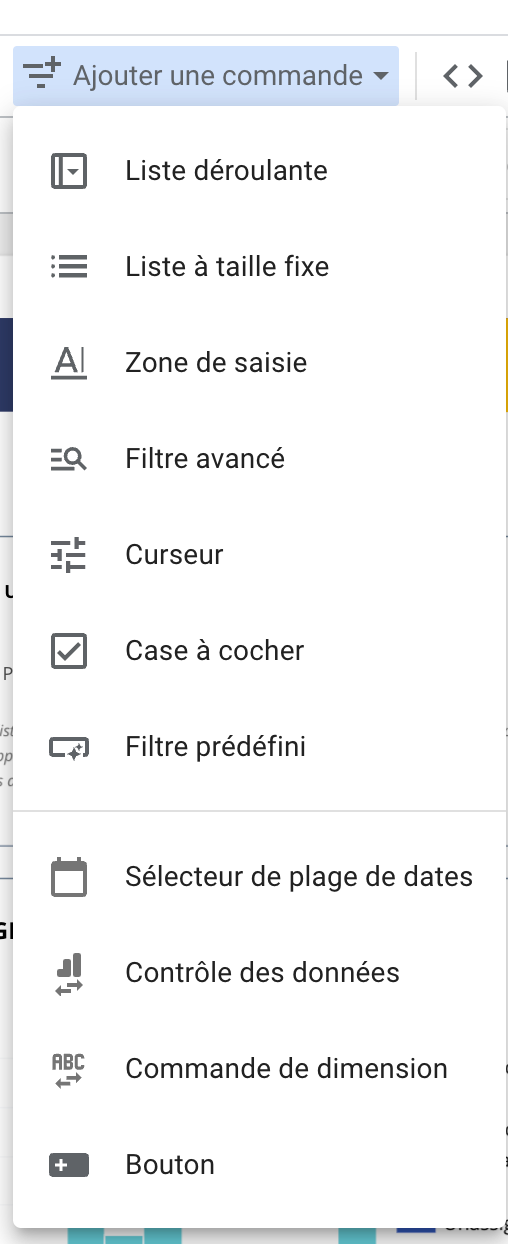Collapse the Ajouter une commande dropdown arrow

tap(380, 76)
